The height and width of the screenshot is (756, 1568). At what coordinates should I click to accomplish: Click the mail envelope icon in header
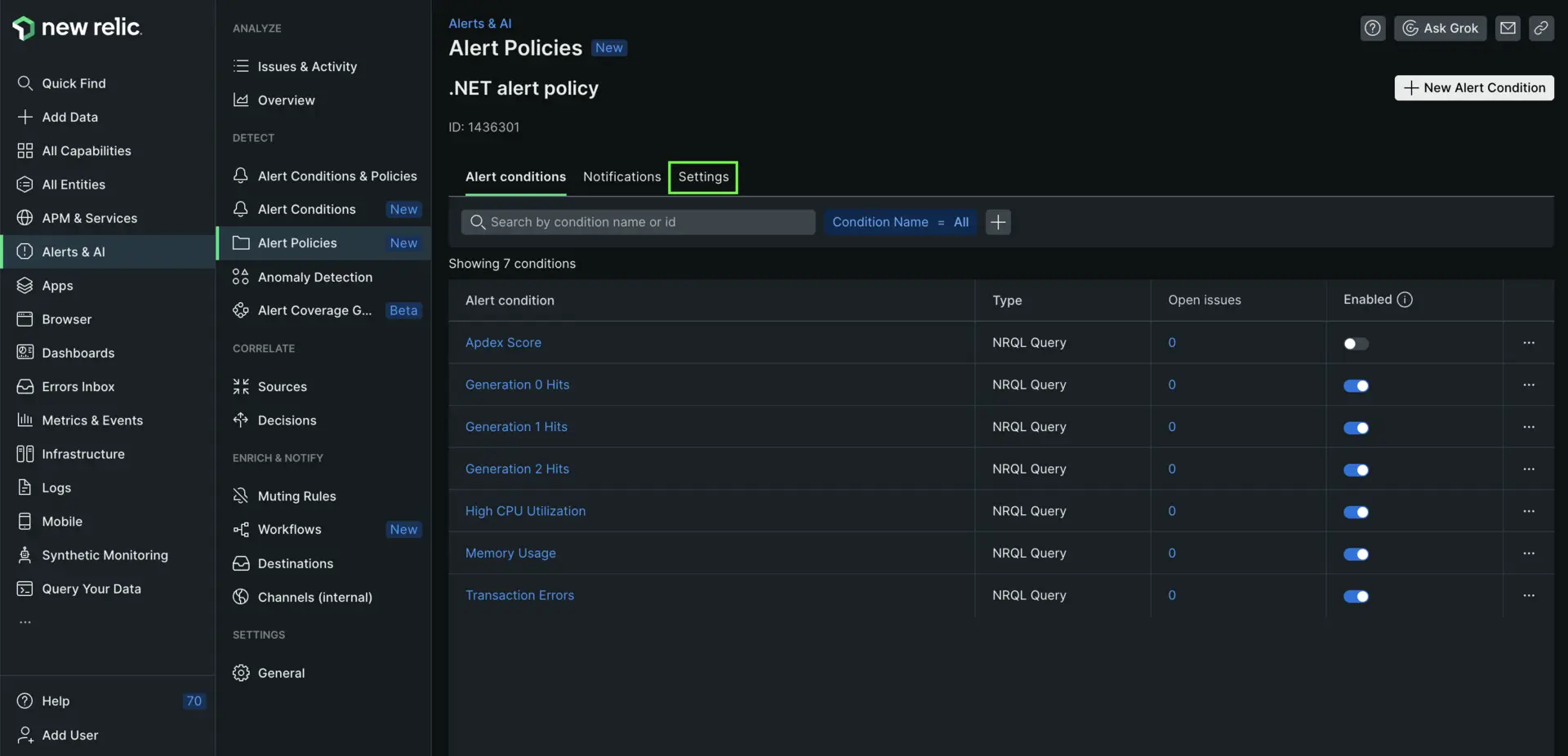tap(1508, 28)
